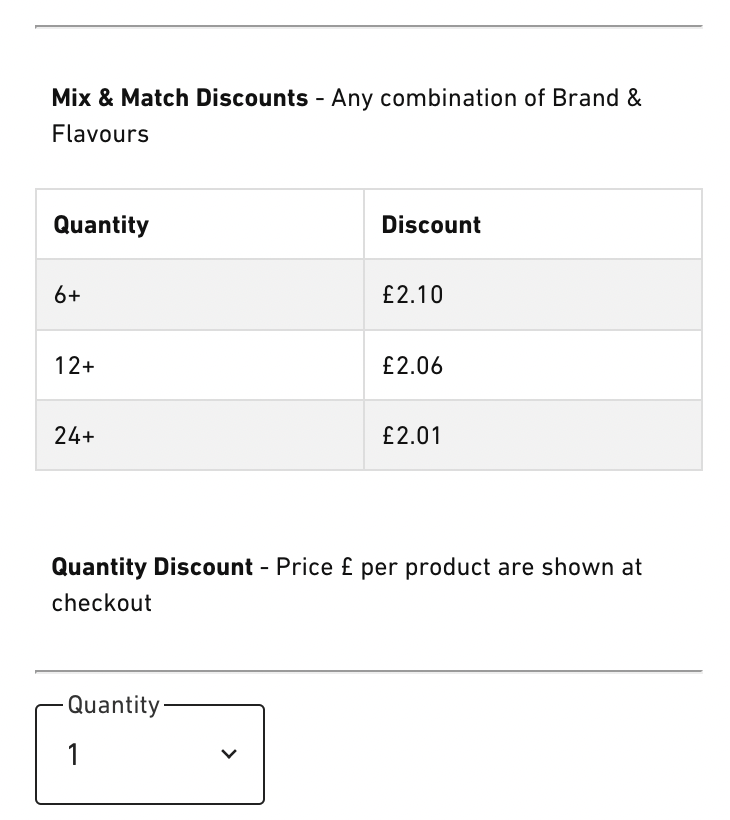Click the Quantity label above the selector
This screenshot has height=820, width=730.
114,705
